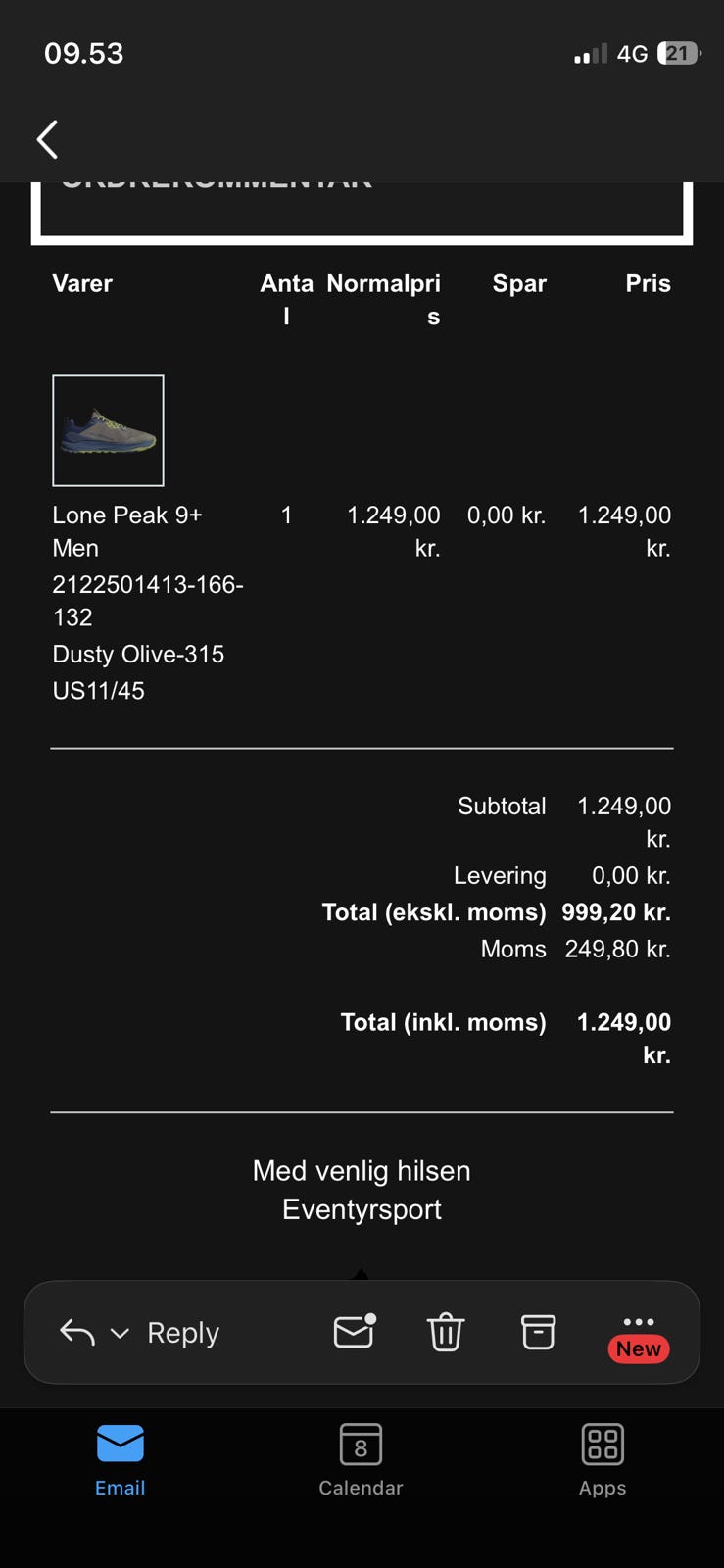Open the shoe product thumbnail
This screenshot has width=724, height=1568.
108,430
